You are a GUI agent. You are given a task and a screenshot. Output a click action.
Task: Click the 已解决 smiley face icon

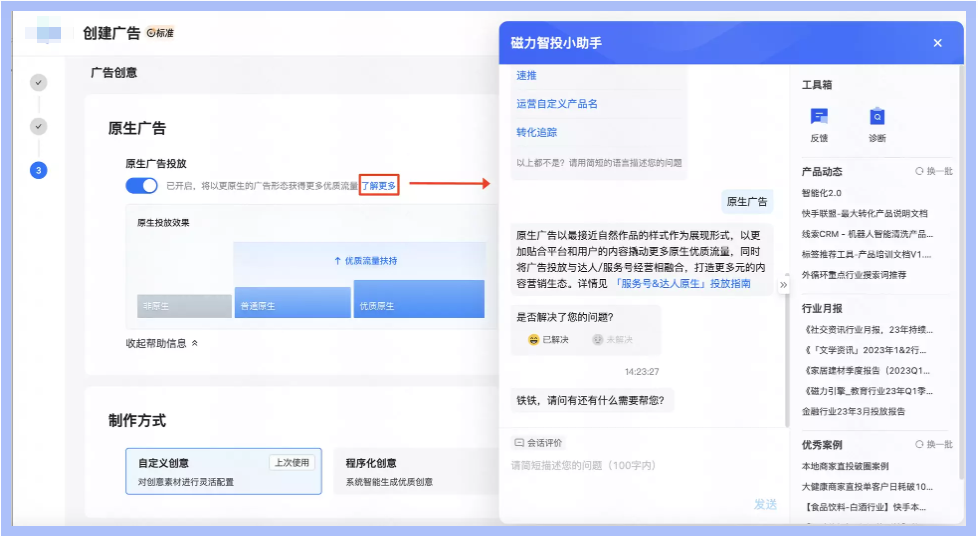tap(534, 340)
